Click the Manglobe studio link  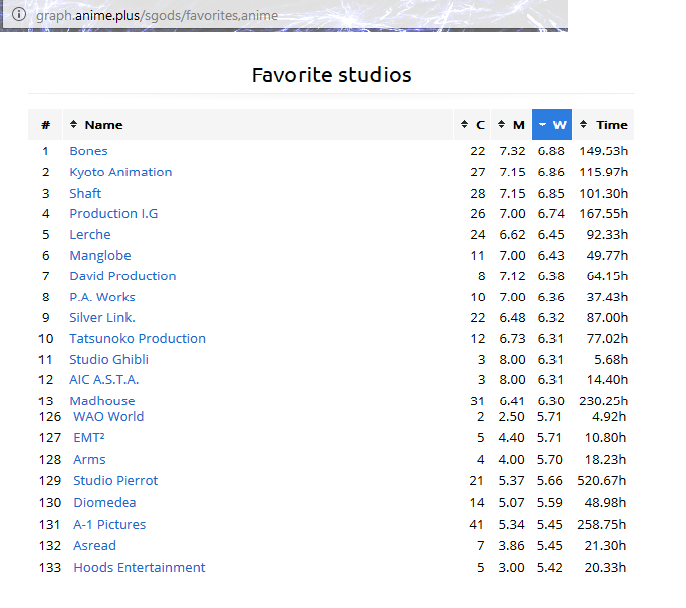[100, 255]
